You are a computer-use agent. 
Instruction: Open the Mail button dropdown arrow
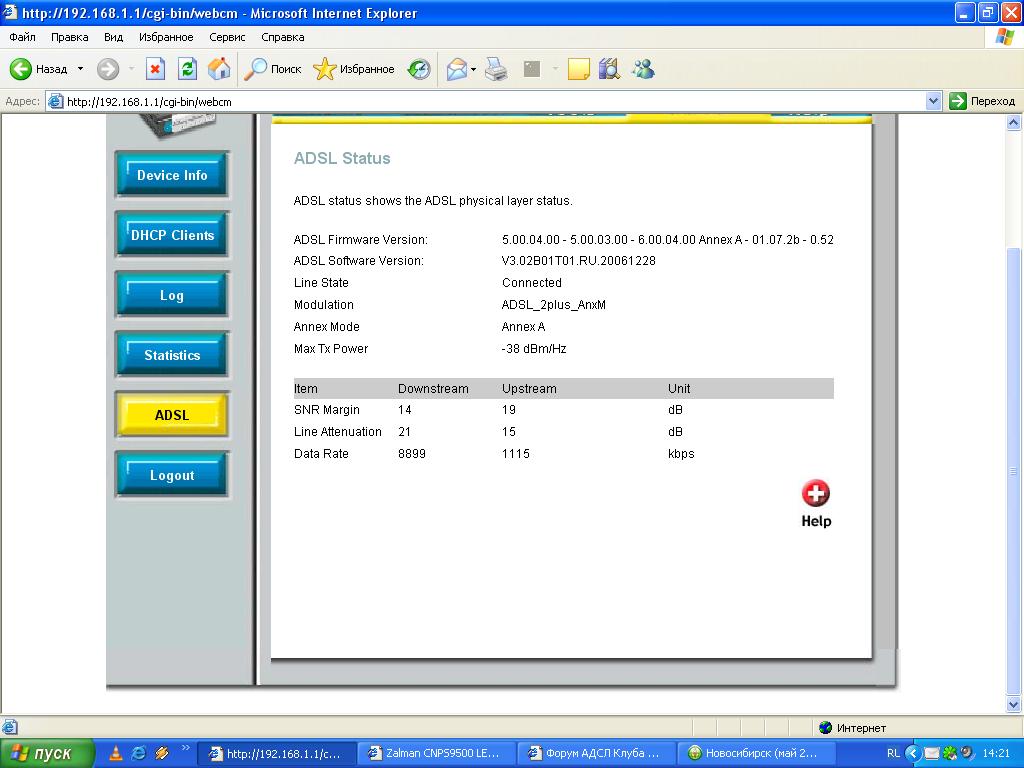(474, 69)
